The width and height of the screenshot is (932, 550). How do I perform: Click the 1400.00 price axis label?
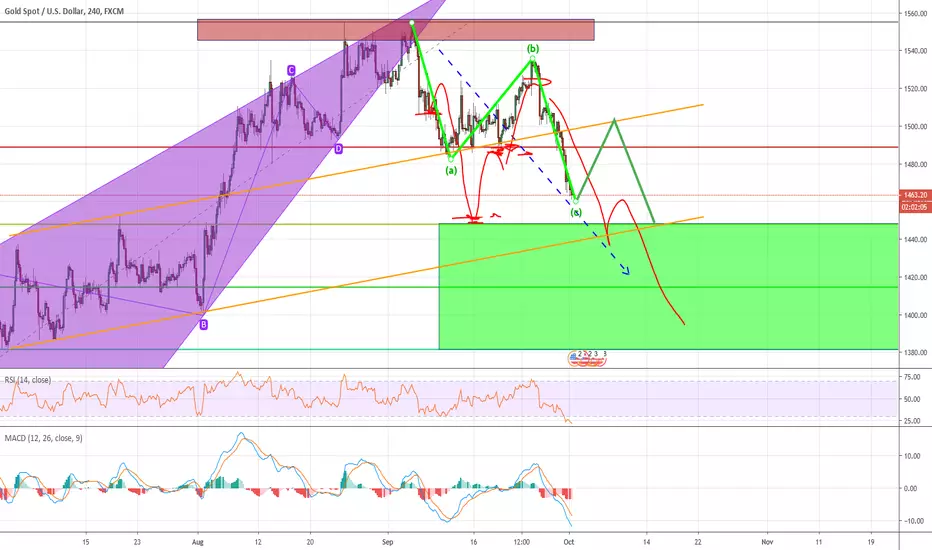tap(916, 315)
